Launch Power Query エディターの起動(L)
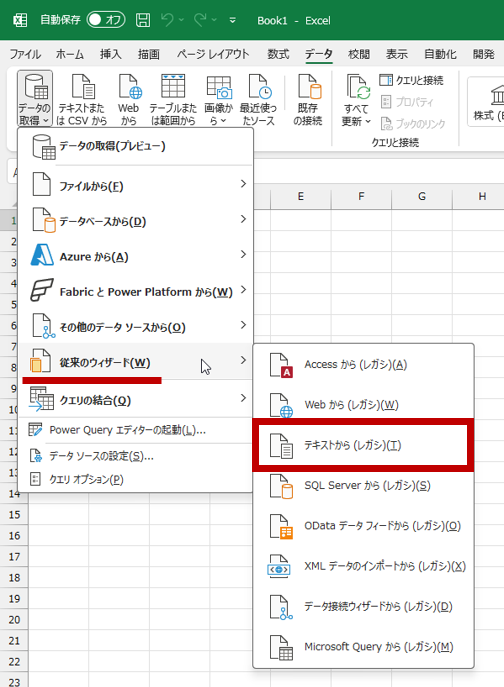504x687 pixels. coord(135,430)
